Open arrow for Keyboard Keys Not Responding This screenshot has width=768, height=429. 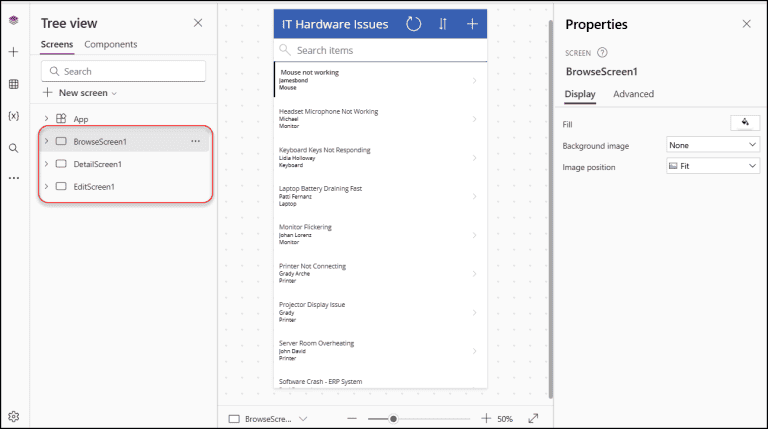tap(474, 158)
